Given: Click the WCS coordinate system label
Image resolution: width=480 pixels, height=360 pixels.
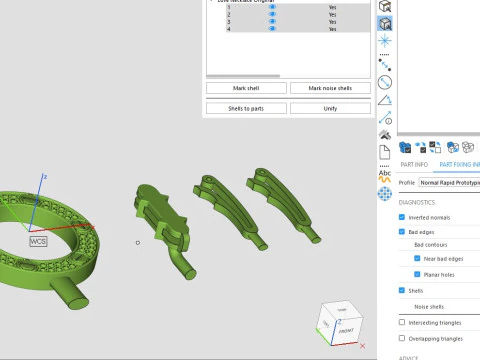Looking at the screenshot, I should [38, 241].
